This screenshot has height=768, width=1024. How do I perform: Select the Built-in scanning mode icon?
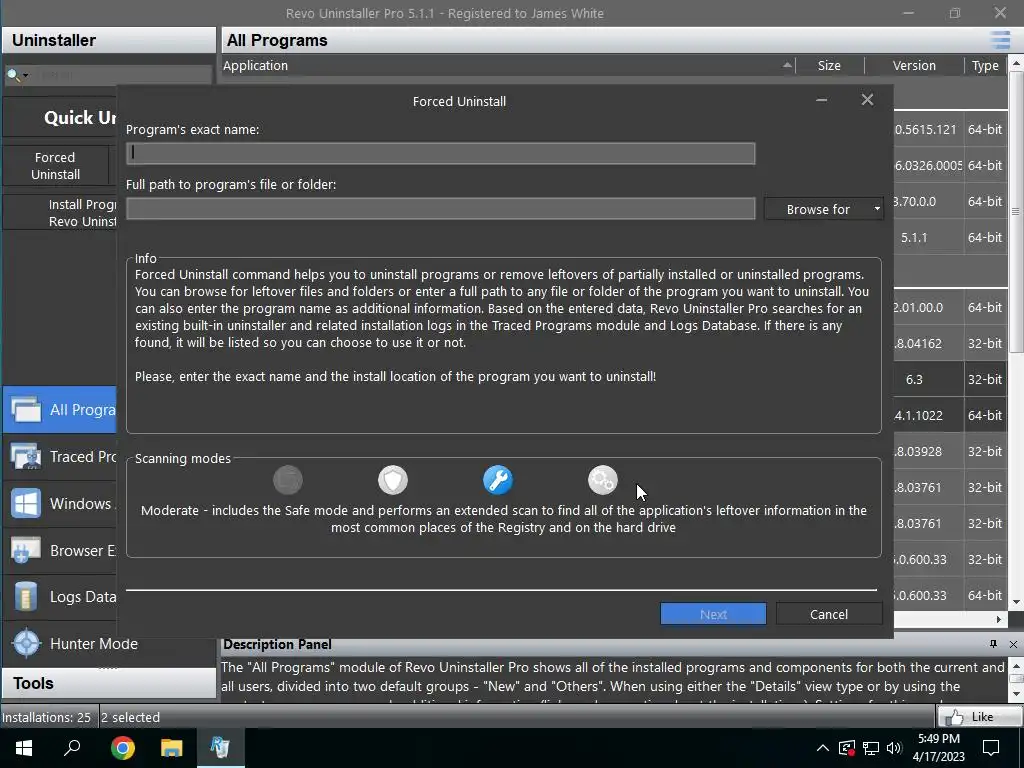287,480
